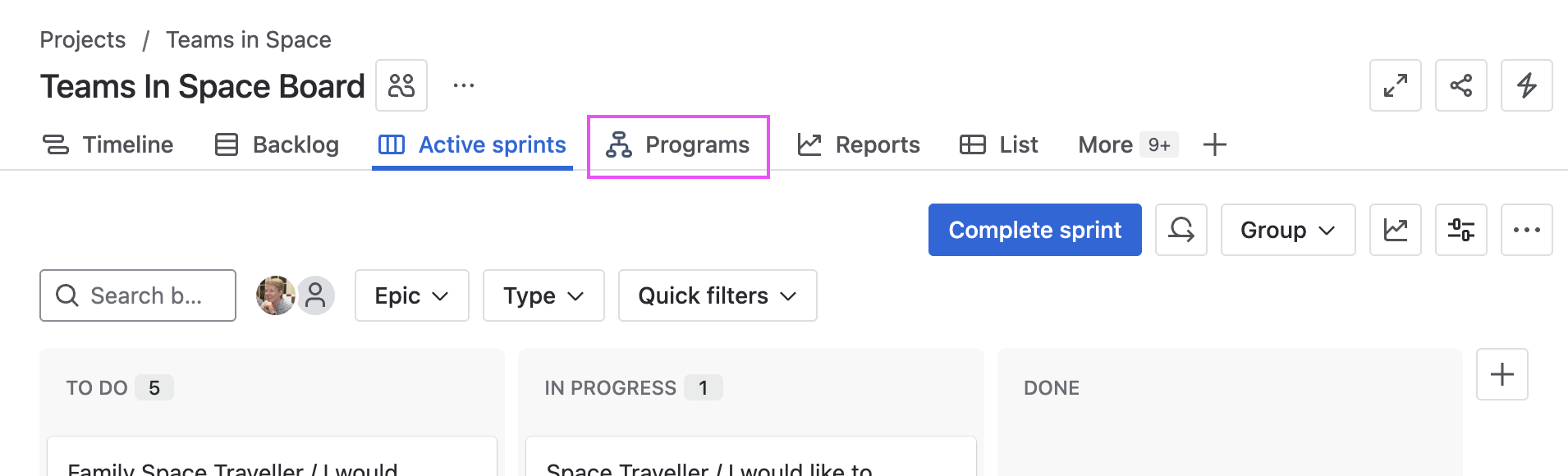Open the Group dropdown

[x=1287, y=230]
